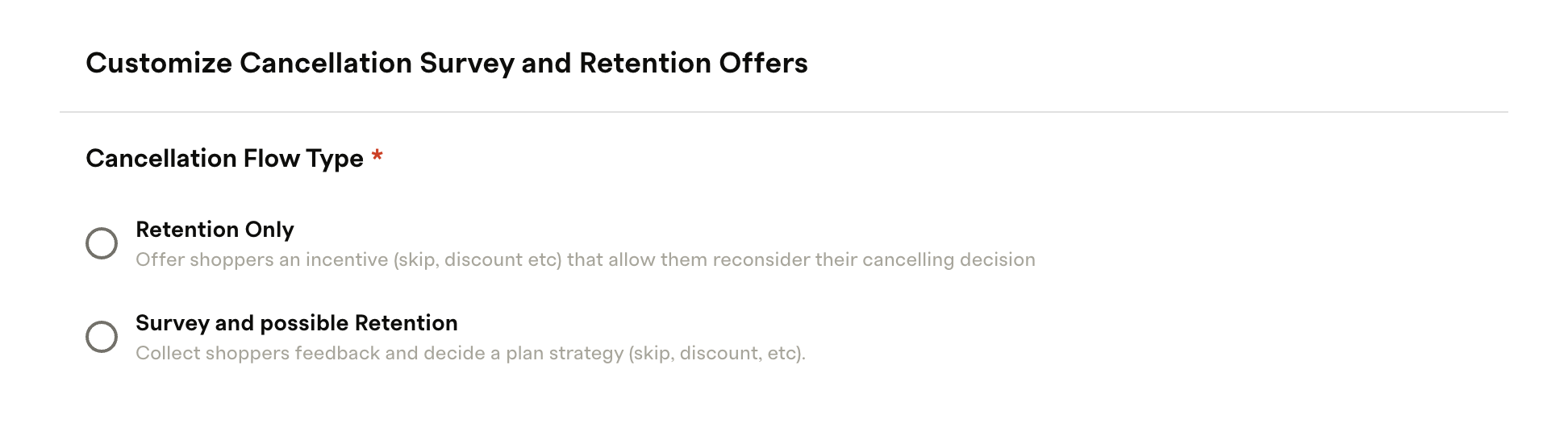Click "Cancellation Survey" words in page title
The width and height of the screenshot is (1568, 448).
click(377, 64)
